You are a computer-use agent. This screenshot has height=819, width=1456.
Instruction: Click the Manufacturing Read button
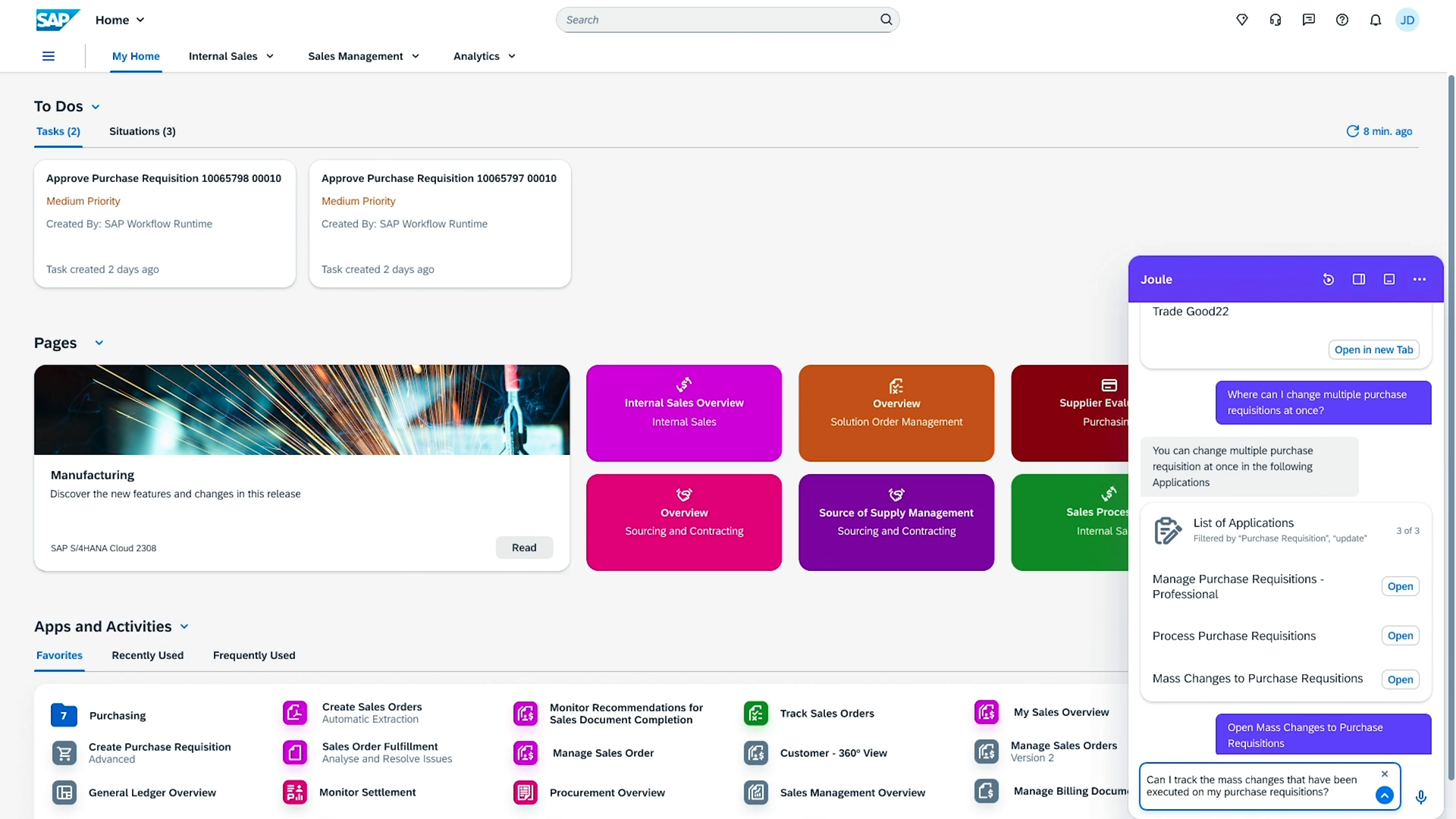pos(524,547)
